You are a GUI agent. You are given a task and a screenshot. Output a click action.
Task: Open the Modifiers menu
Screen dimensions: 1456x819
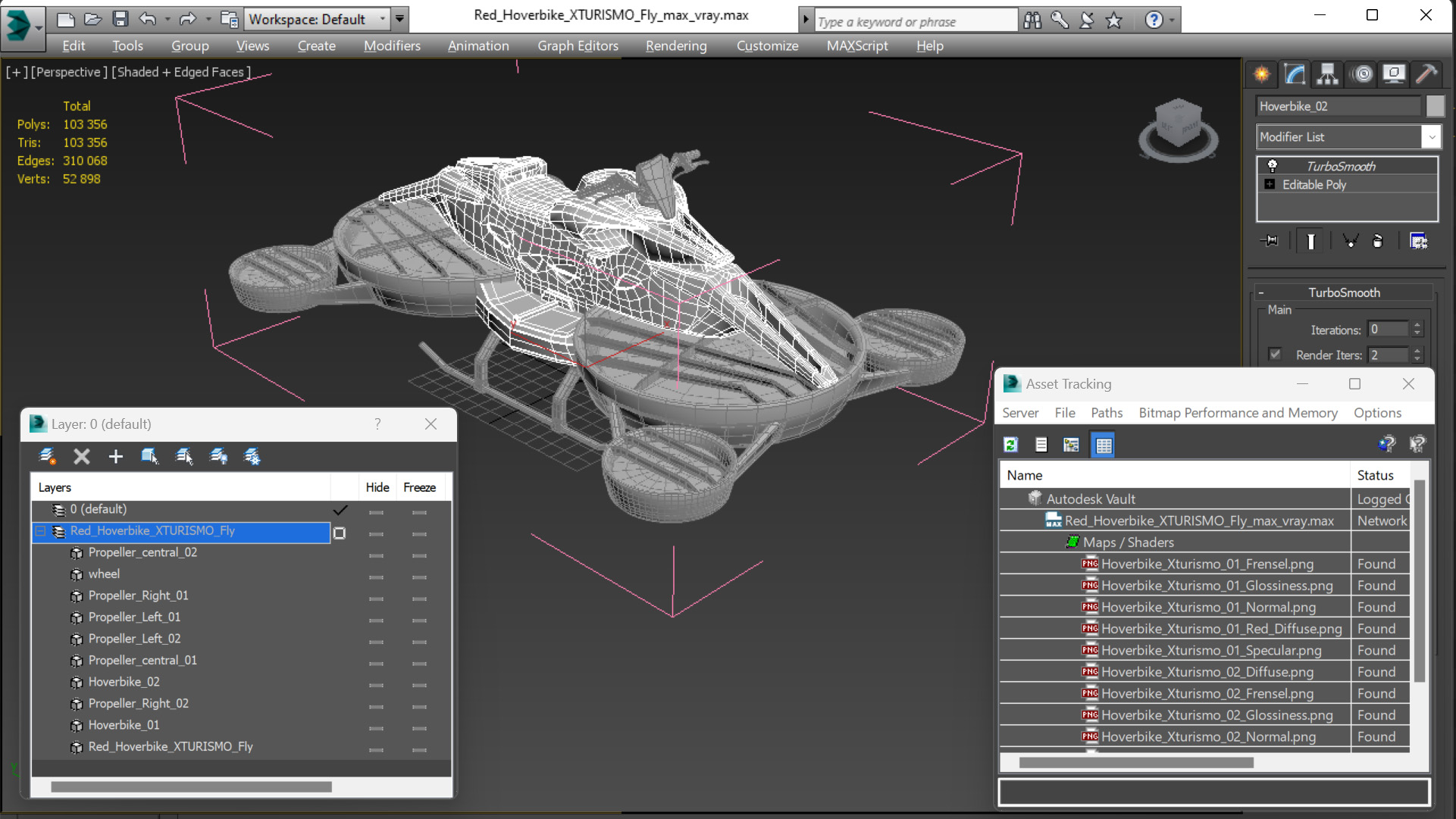[392, 46]
